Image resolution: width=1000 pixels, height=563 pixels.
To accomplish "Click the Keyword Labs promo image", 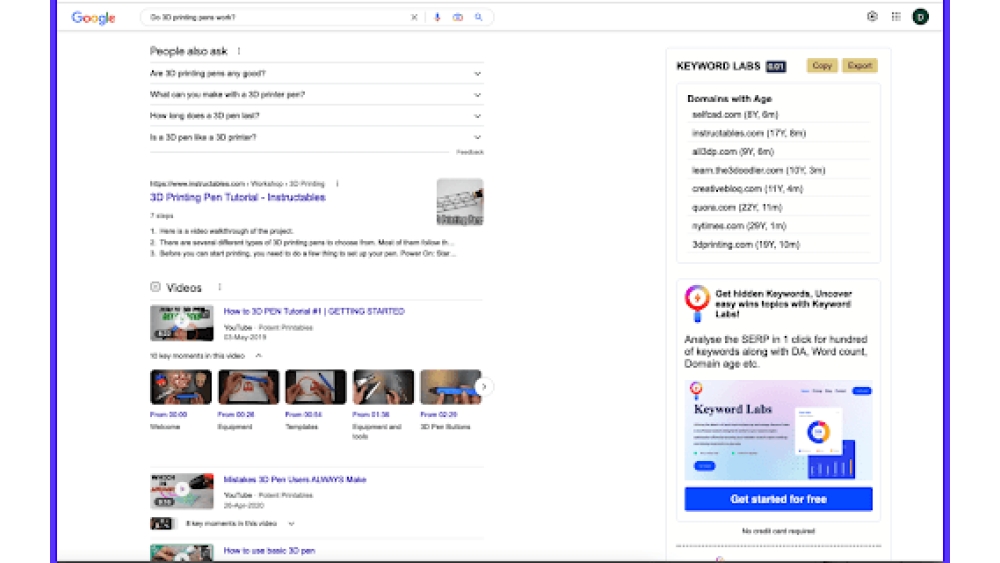I will click(778, 430).
